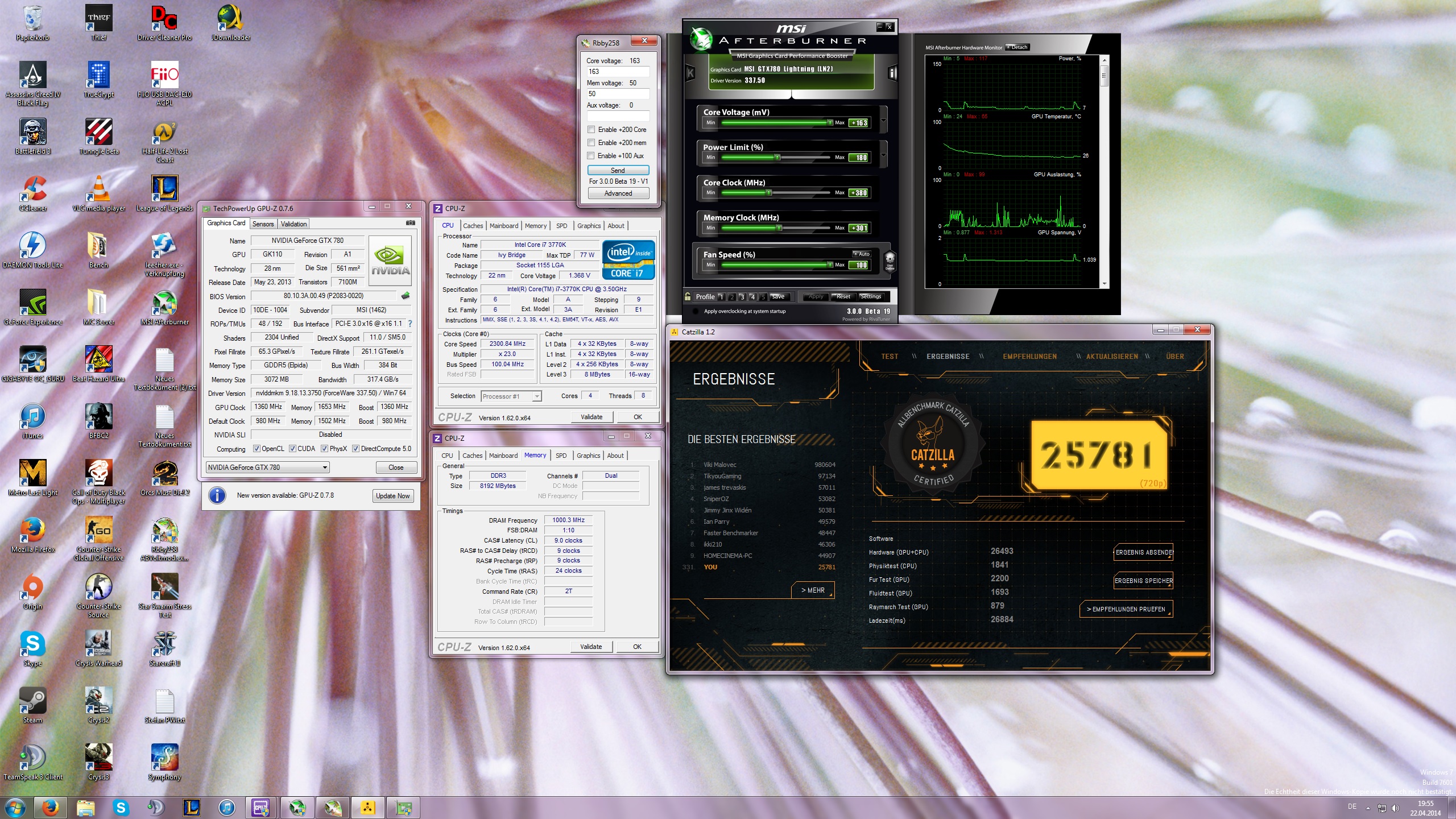1456x819 pixels.
Task: Click the Afterburner profile lock icon
Action: tap(688, 296)
